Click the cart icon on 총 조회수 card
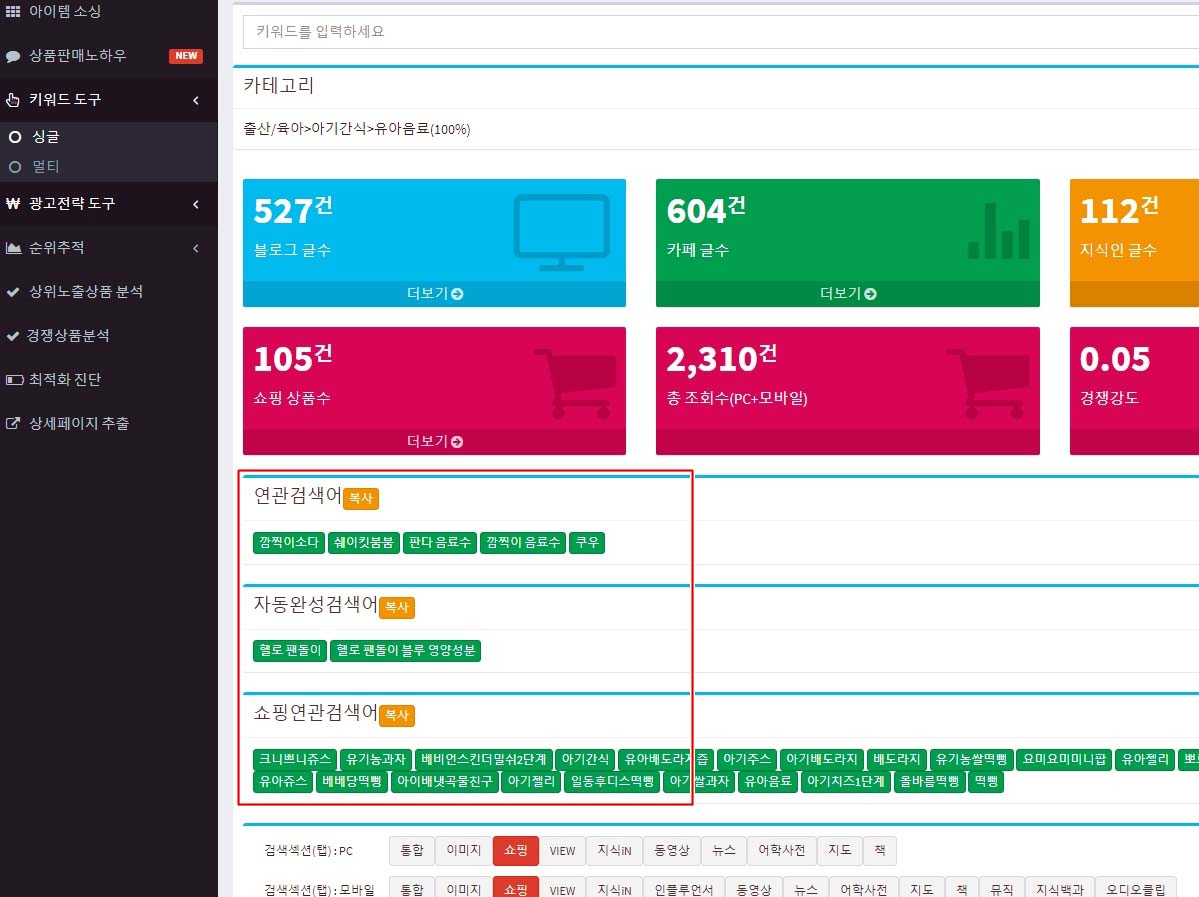 tap(988, 384)
